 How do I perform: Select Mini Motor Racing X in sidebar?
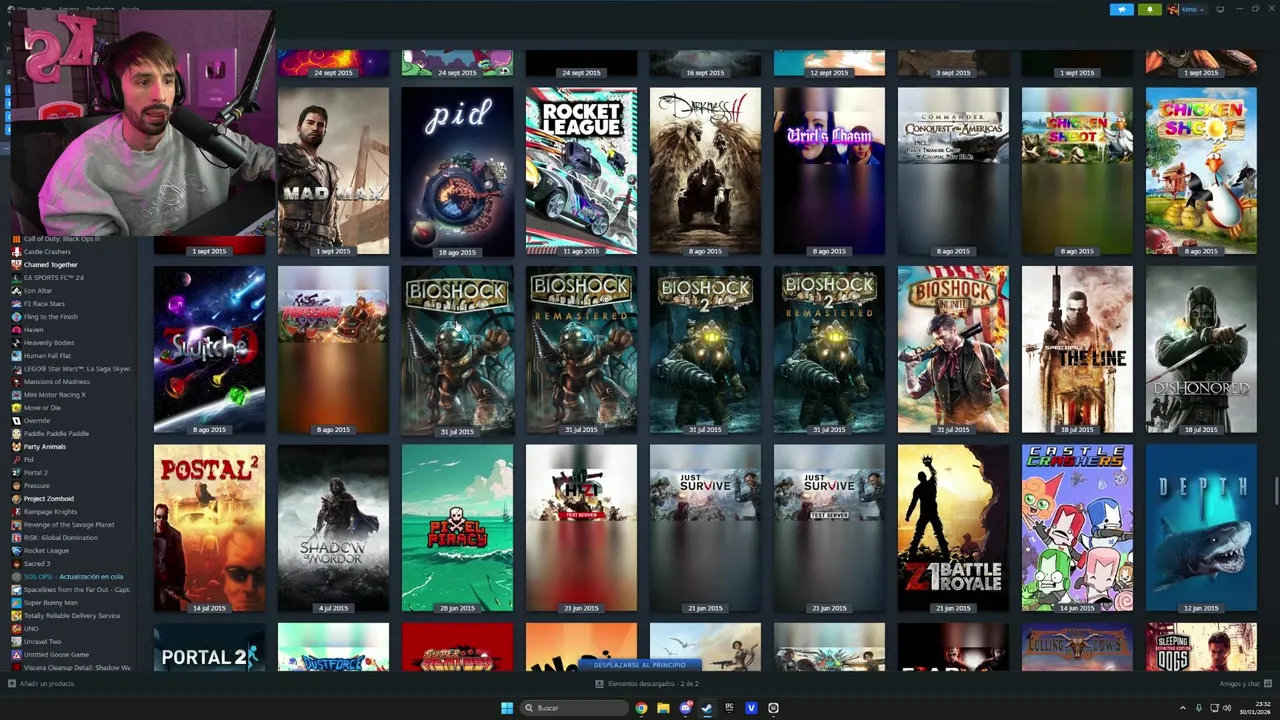click(x=54, y=395)
